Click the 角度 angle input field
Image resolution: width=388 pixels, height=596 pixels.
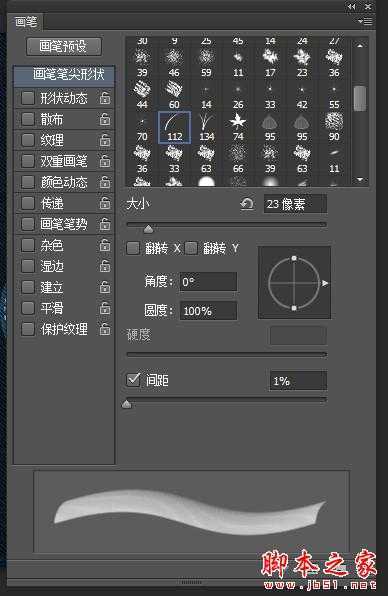pos(208,282)
